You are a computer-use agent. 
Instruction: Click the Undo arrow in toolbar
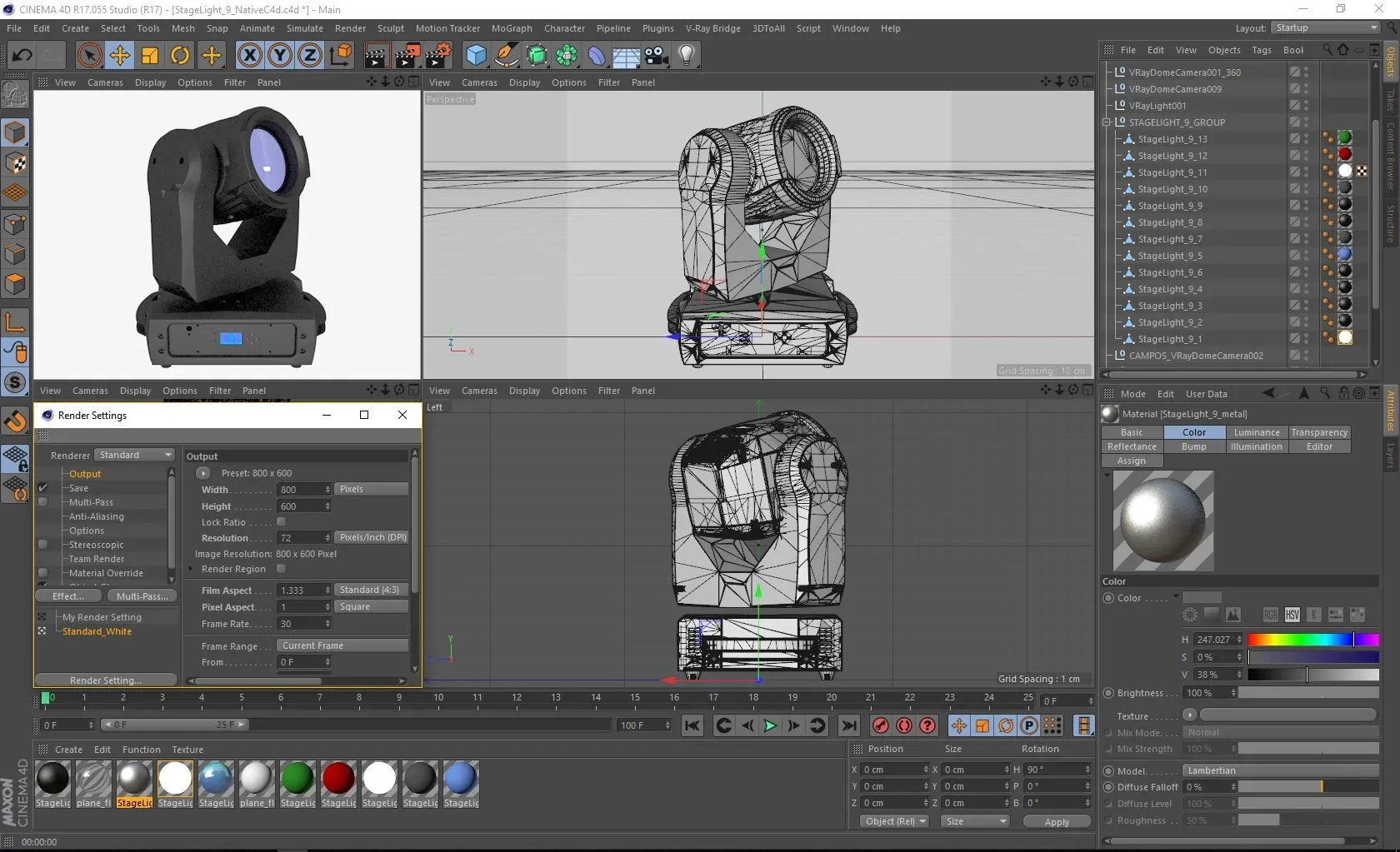click(22, 56)
